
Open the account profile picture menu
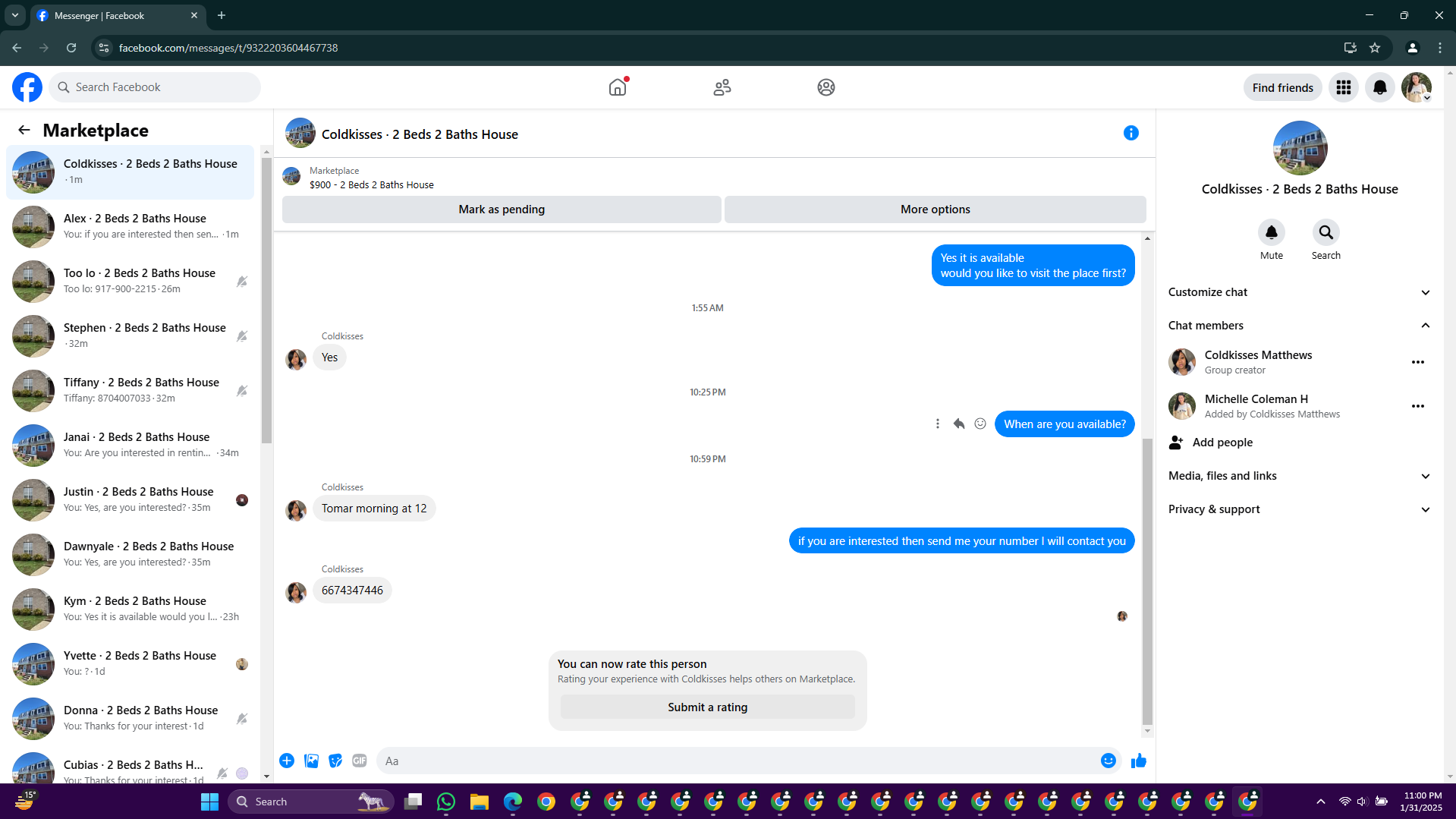coord(1417,87)
